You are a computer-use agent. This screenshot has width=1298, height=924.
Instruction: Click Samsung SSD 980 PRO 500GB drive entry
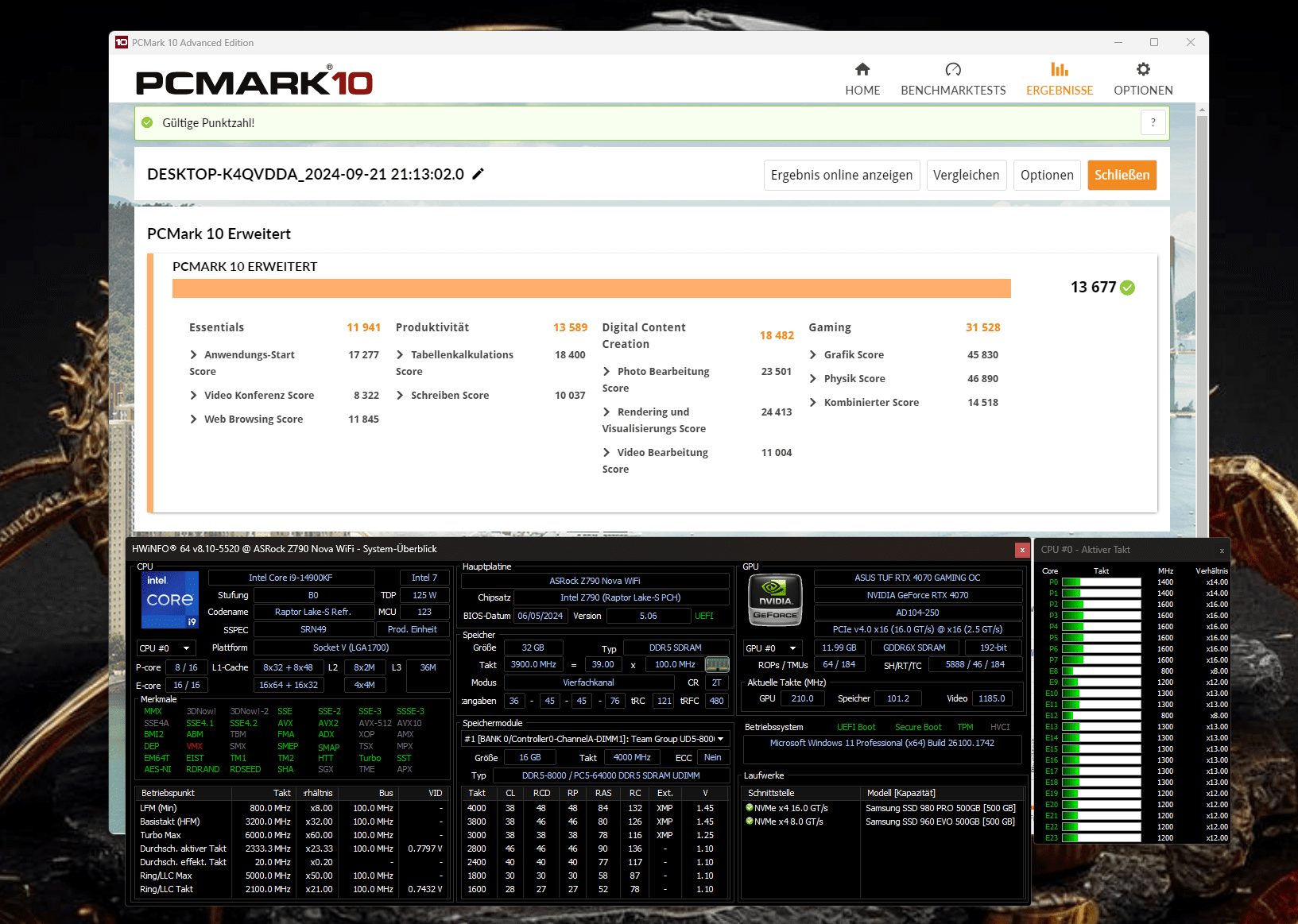940,808
